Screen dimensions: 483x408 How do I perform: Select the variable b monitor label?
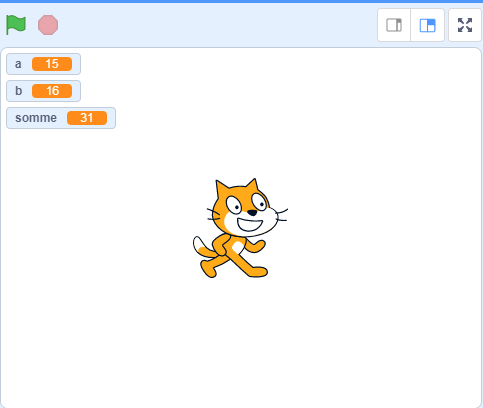pos(19,91)
